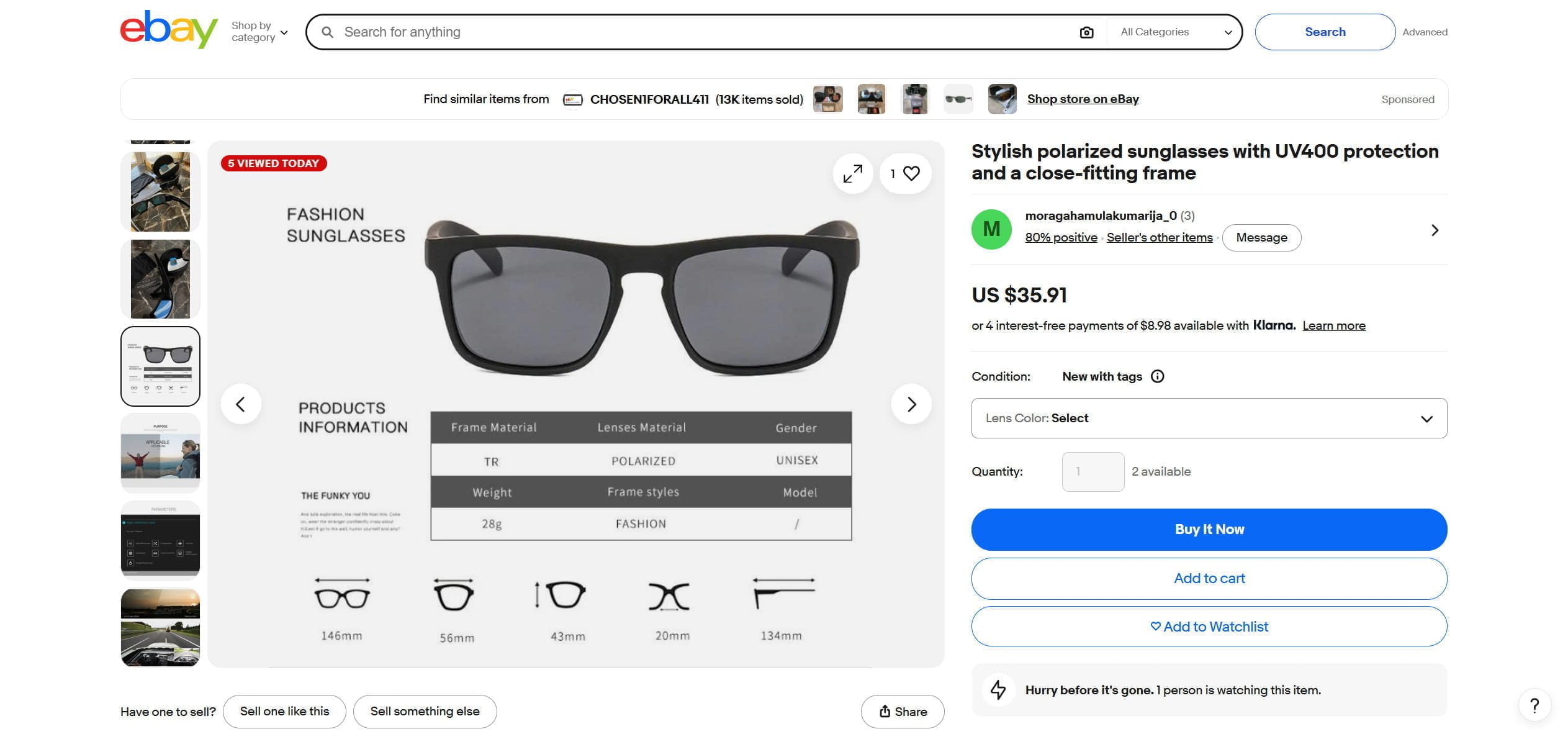Open All Categories dropdown
Screen dimensions: 1568x734
[x=1176, y=32]
